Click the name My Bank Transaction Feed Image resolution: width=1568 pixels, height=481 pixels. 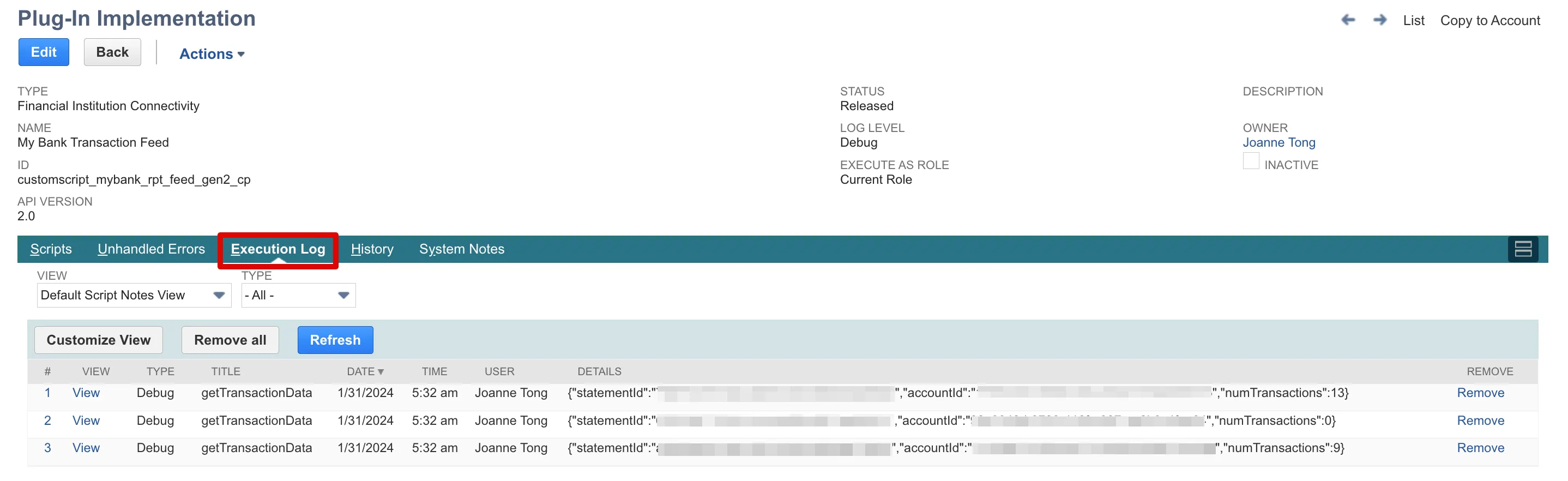coord(93,142)
